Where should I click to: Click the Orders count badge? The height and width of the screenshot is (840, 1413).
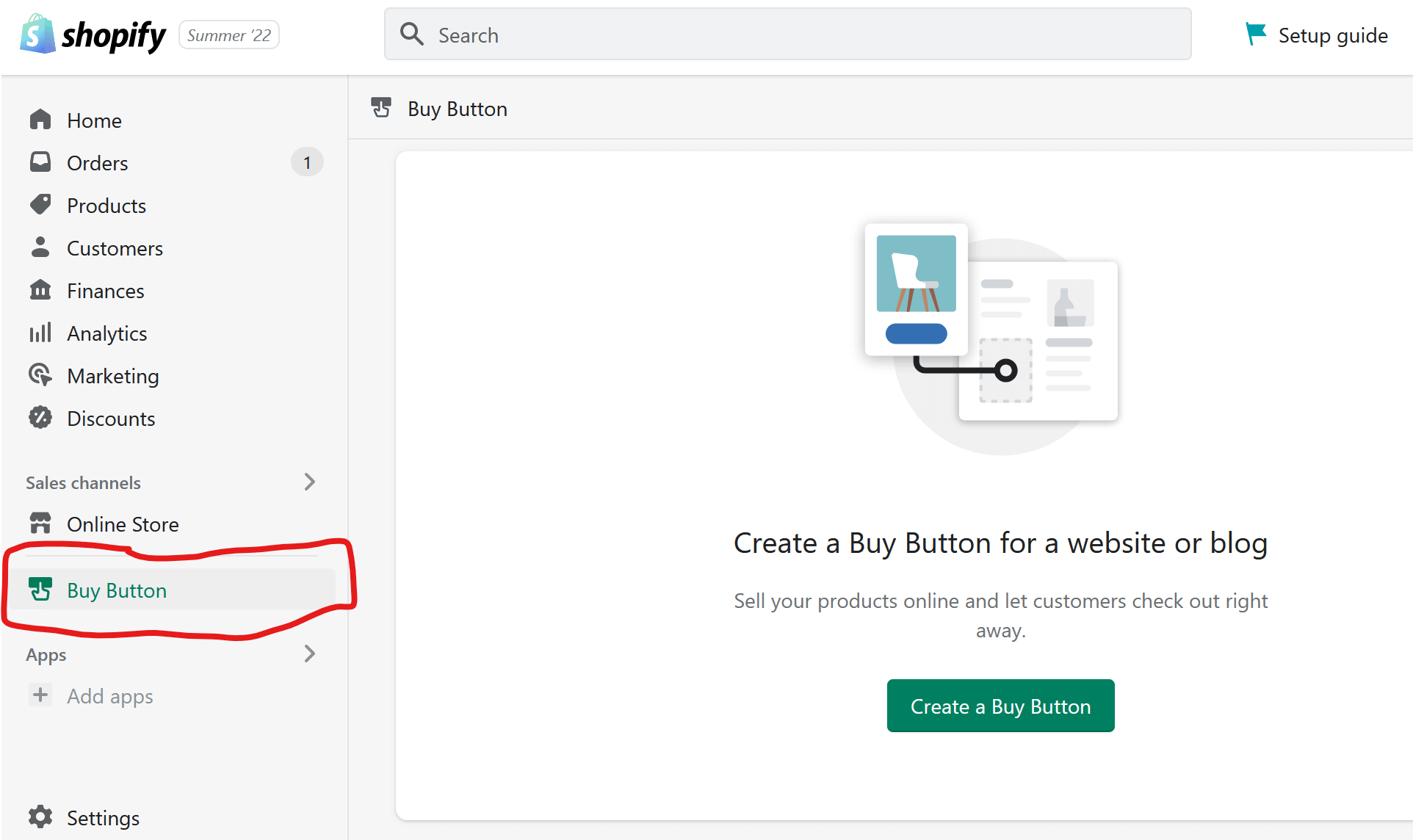click(307, 162)
